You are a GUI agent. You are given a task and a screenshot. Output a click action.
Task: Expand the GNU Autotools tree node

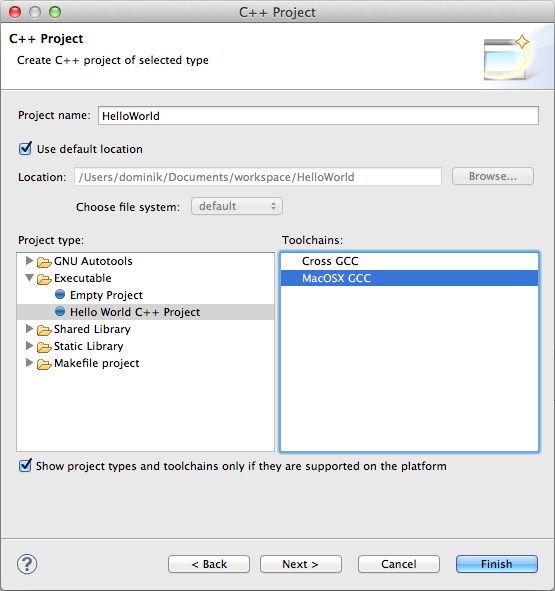click(x=29, y=260)
